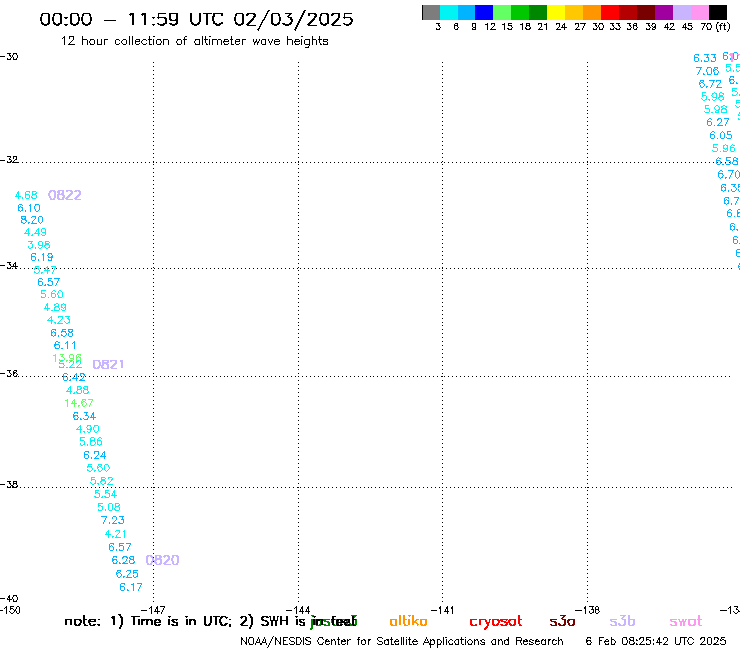Click the 4.49 wave height reading
Image resolution: width=740 pixels, height=650 pixels.
tap(35, 232)
